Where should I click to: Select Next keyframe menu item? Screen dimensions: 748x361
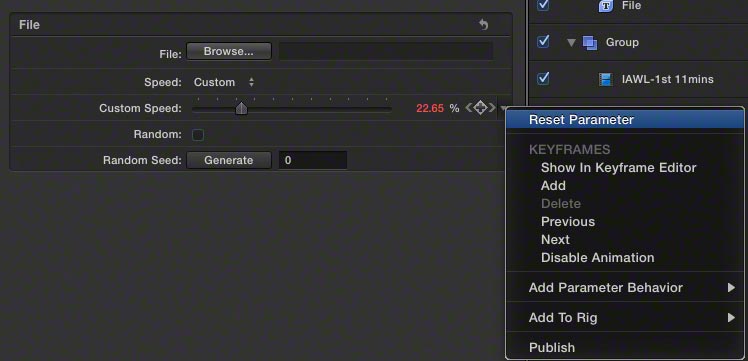point(555,239)
